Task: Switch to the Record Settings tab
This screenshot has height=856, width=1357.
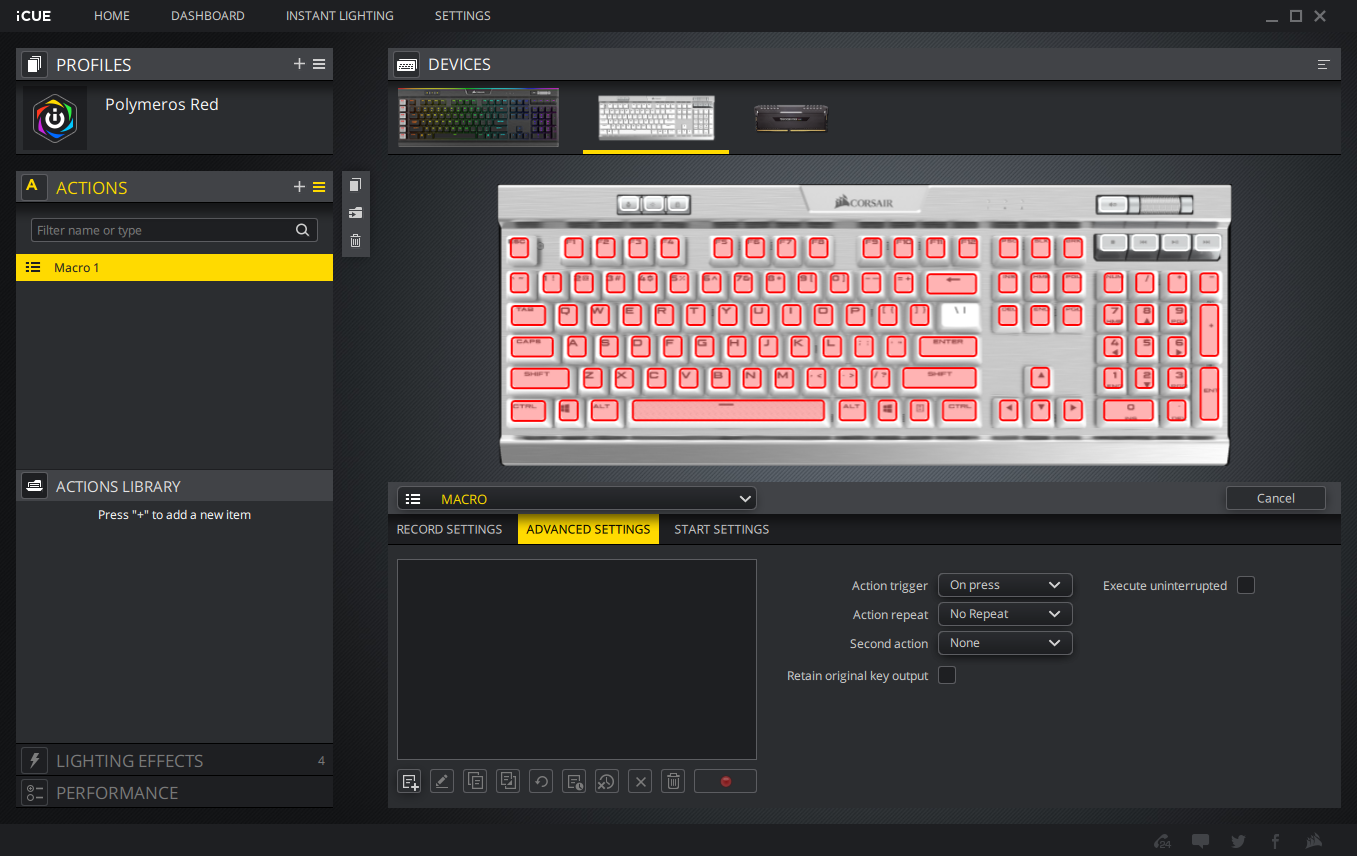Action: tap(450, 529)
